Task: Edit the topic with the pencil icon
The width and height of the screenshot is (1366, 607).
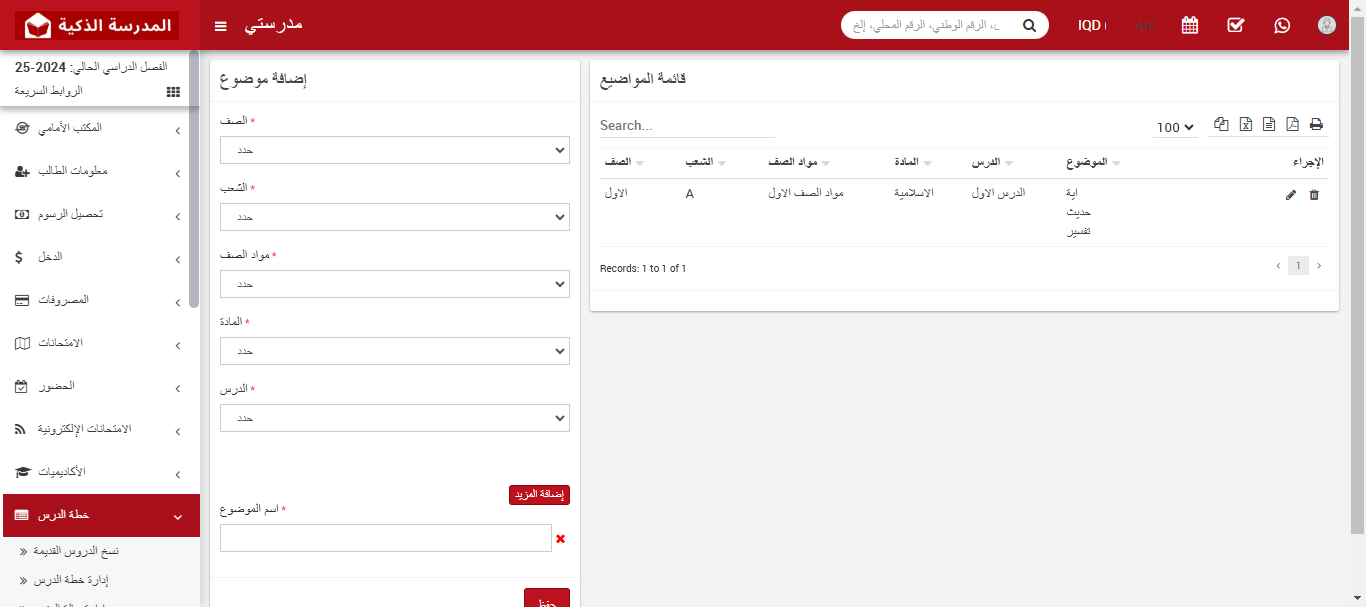Action: 1290,195
